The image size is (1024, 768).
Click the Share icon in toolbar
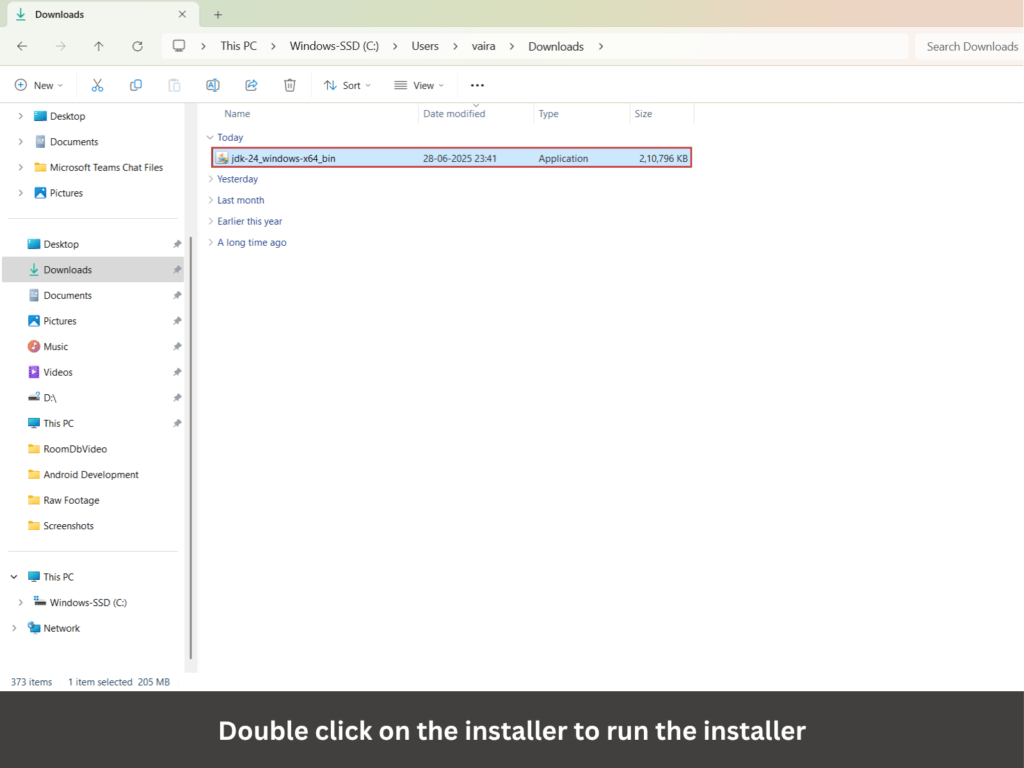coord(251,85)
